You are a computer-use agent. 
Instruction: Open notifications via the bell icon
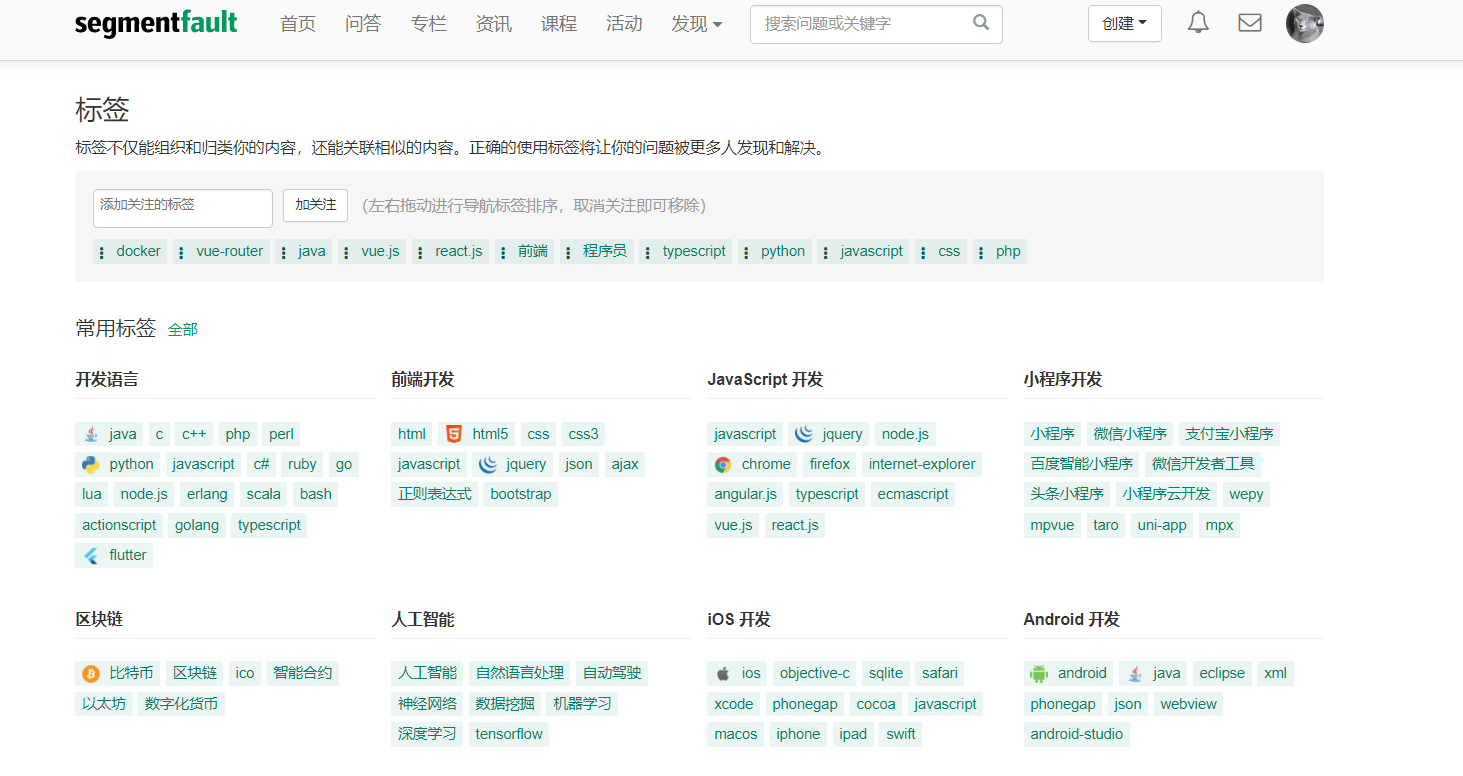click(1198, 22)
